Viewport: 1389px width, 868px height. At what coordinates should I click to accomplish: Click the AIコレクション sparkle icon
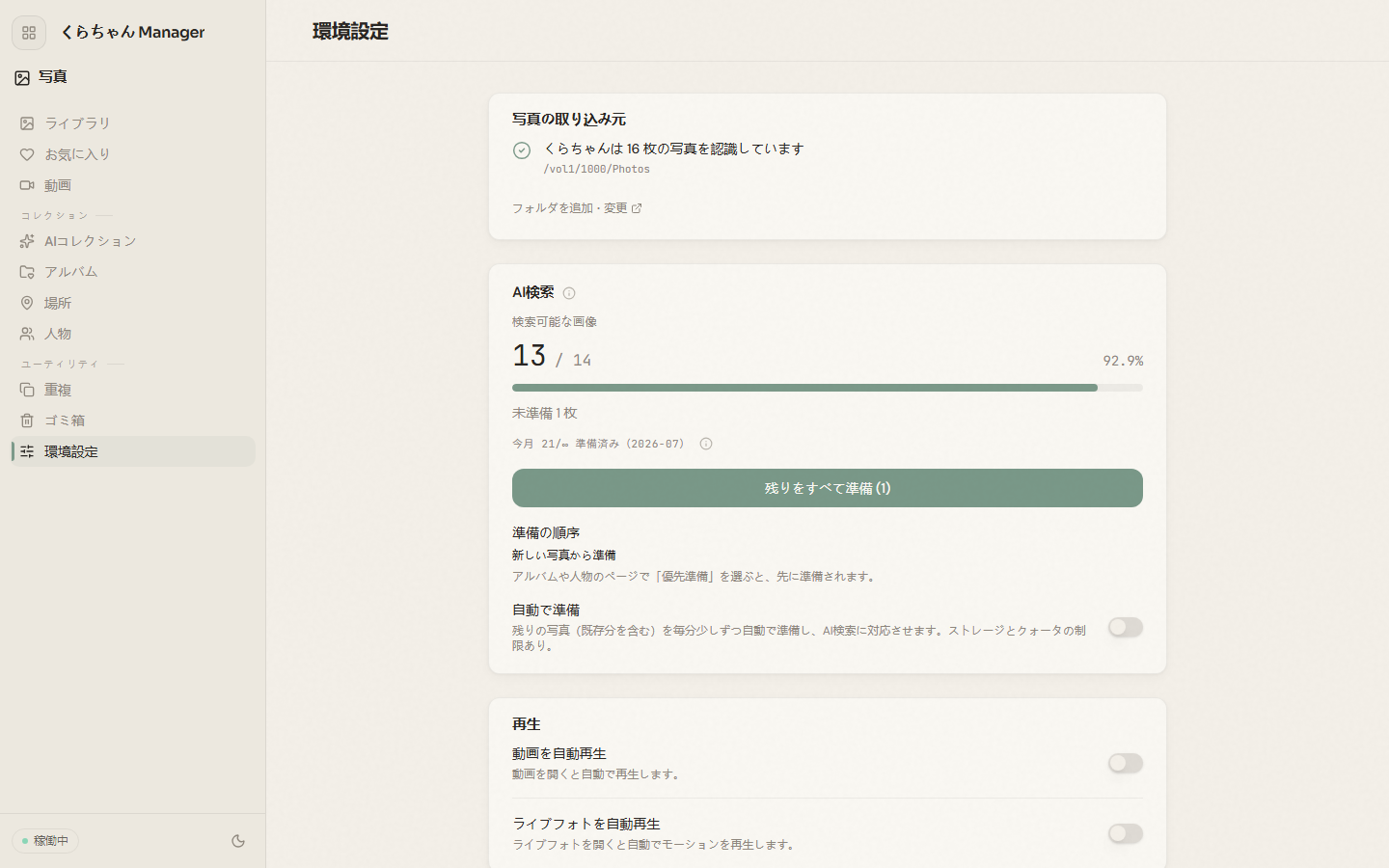coord(27,241)
